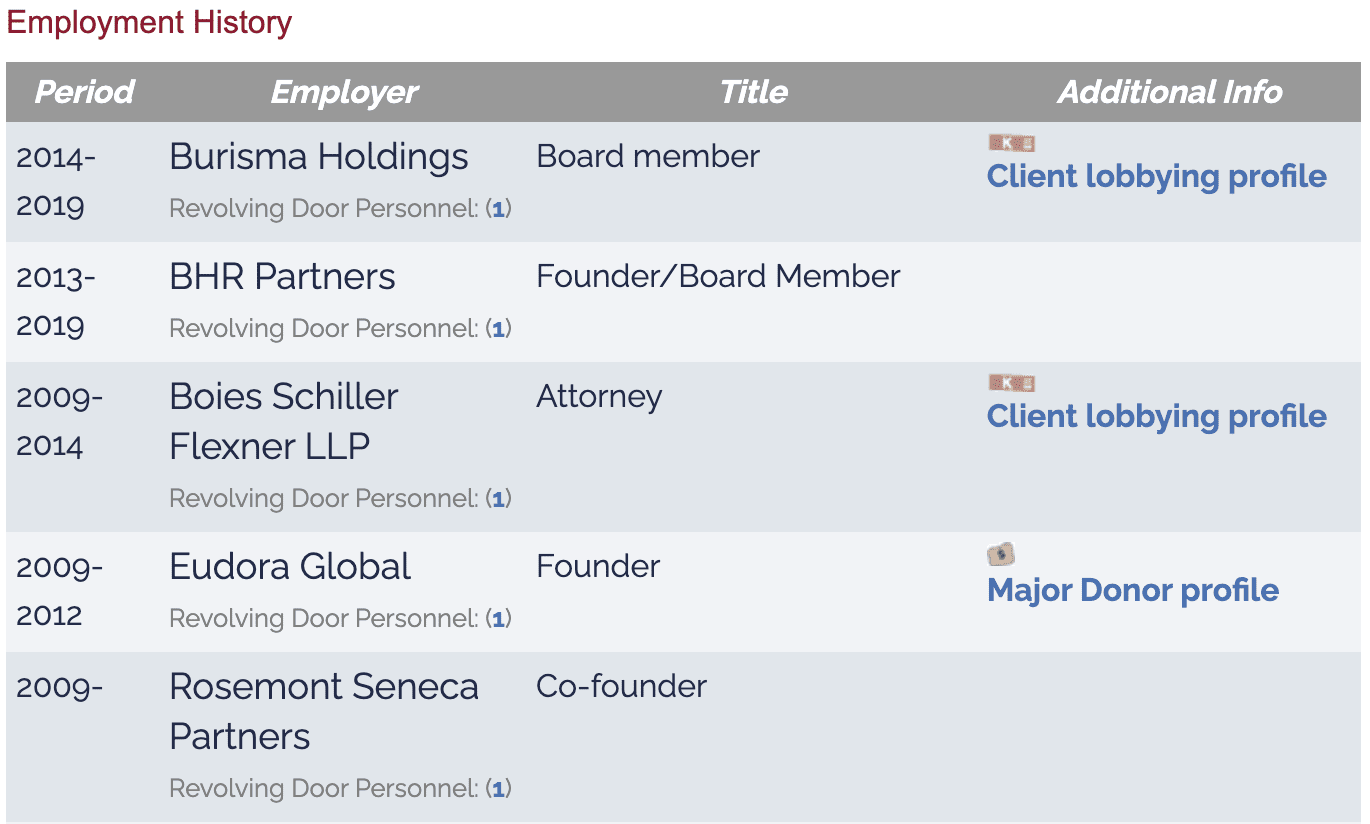Click the lobbying icon in Burisma Holdings row
Image resolution: width=1370 pixels, height=824 pixels.
click(1011, 143)
